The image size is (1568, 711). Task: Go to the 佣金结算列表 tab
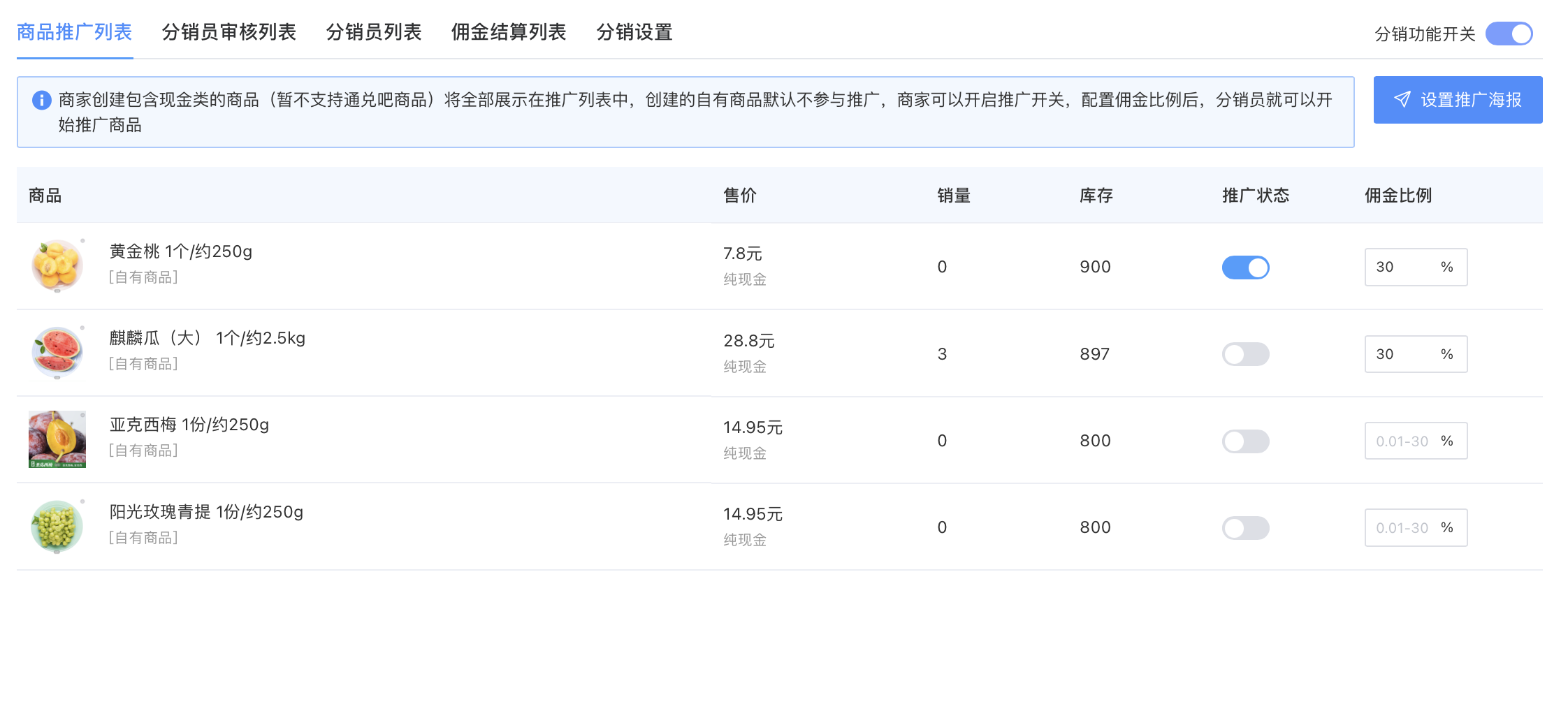coord(509,32)
